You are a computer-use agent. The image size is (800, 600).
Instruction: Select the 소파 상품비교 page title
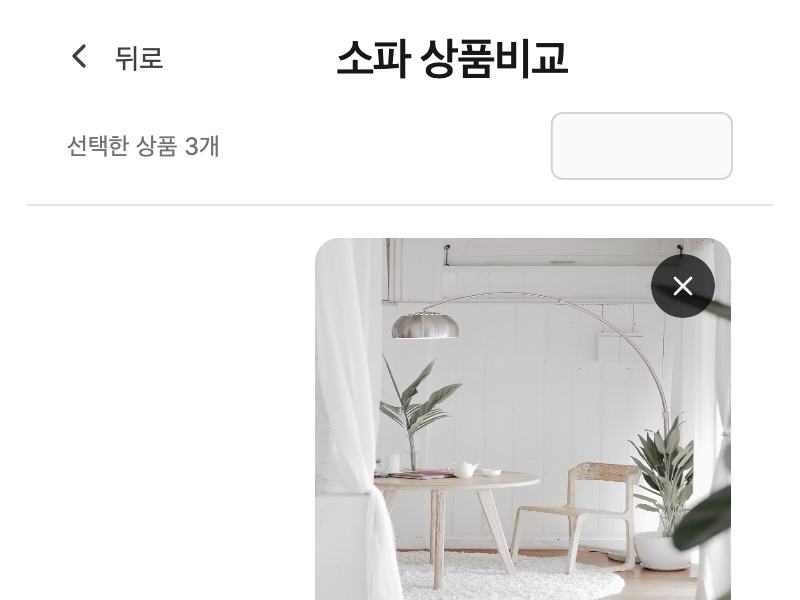[x=452, y=58]
